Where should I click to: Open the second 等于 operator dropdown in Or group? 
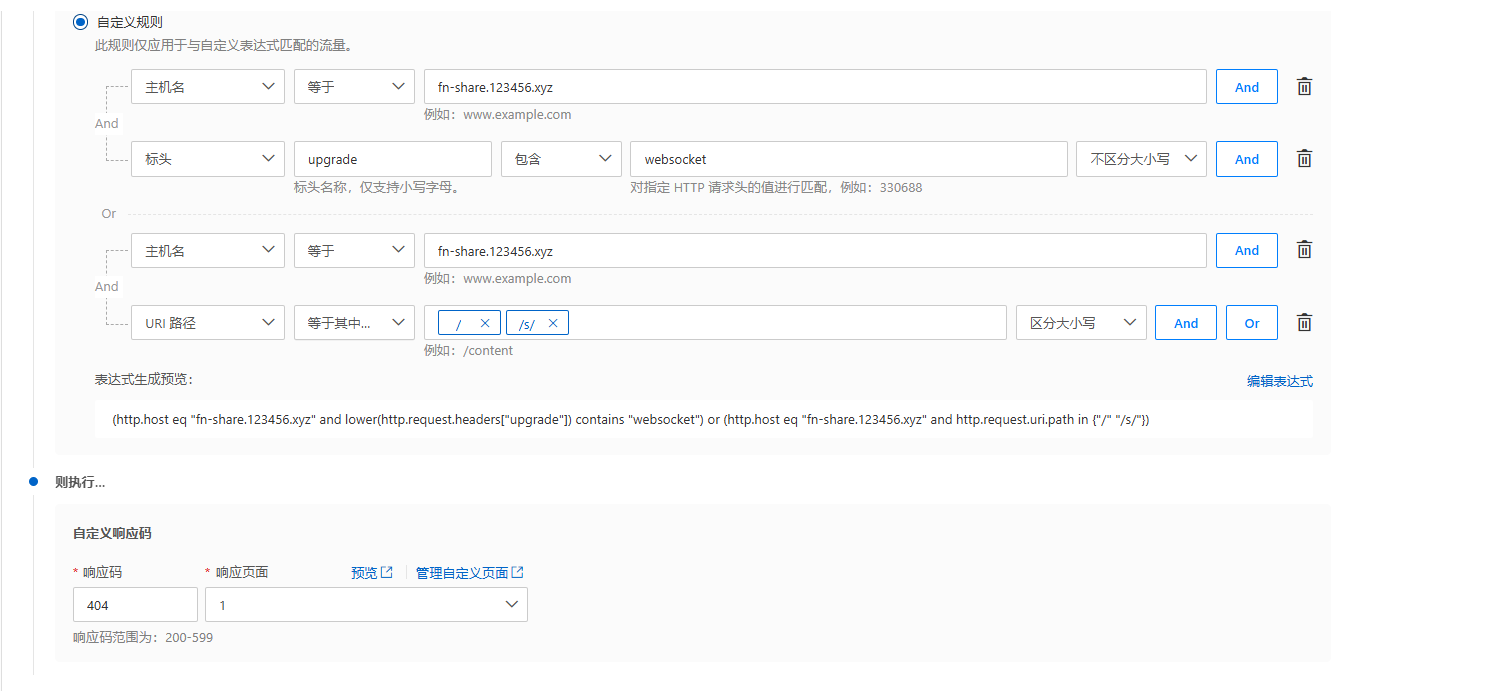click(354, 251)
